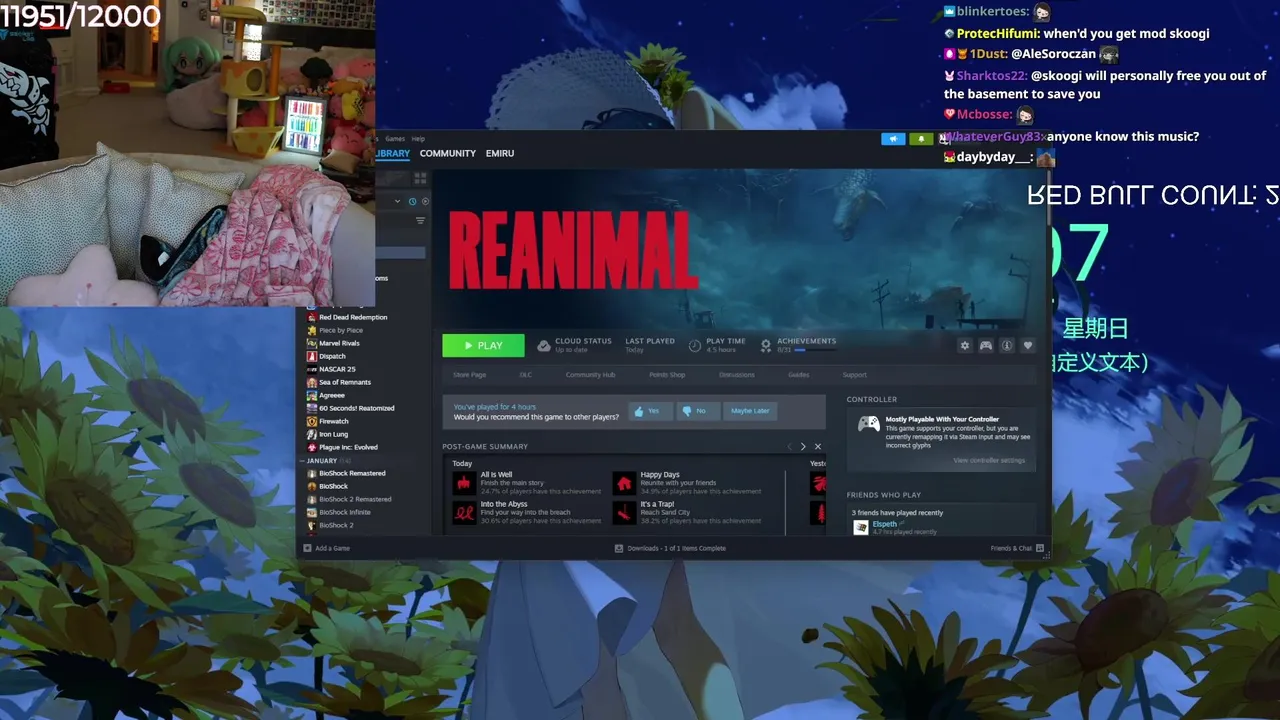Collapse the January game group

click(x=302, y=461)
